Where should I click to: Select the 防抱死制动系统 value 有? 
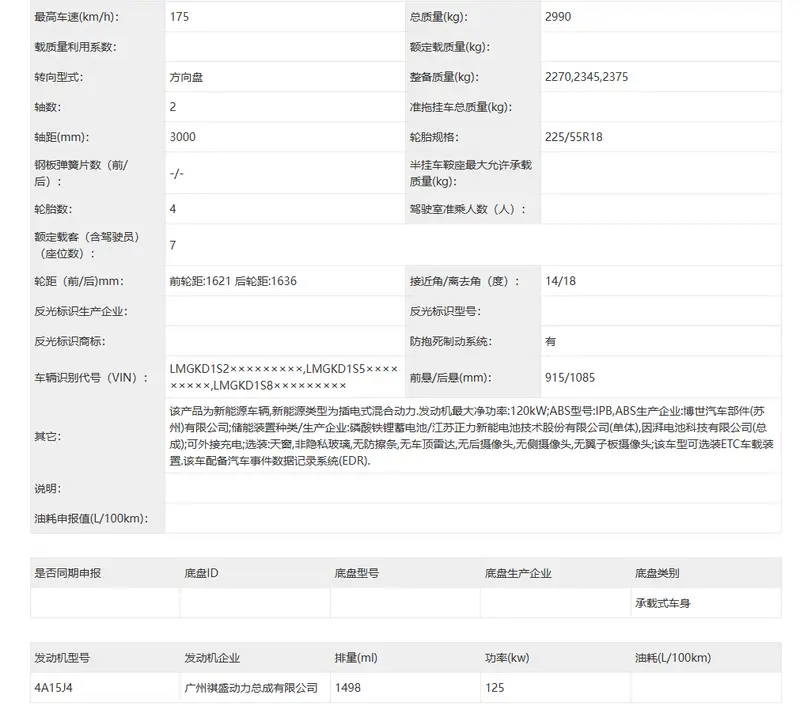(x=551, y=341)
